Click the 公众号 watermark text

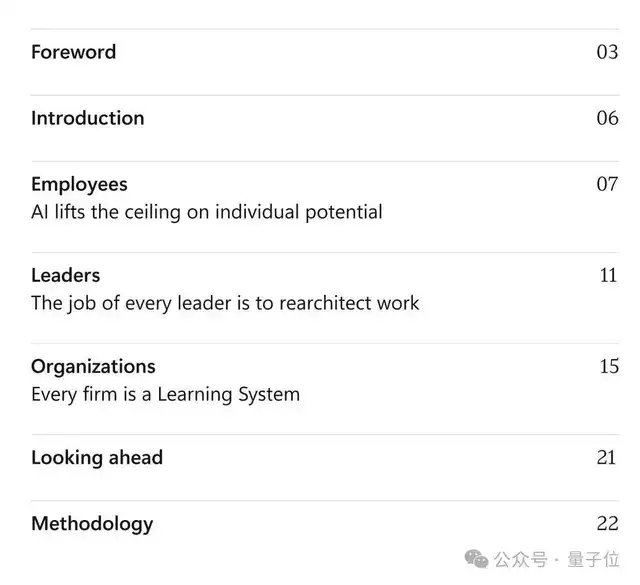tap(520, 560)
